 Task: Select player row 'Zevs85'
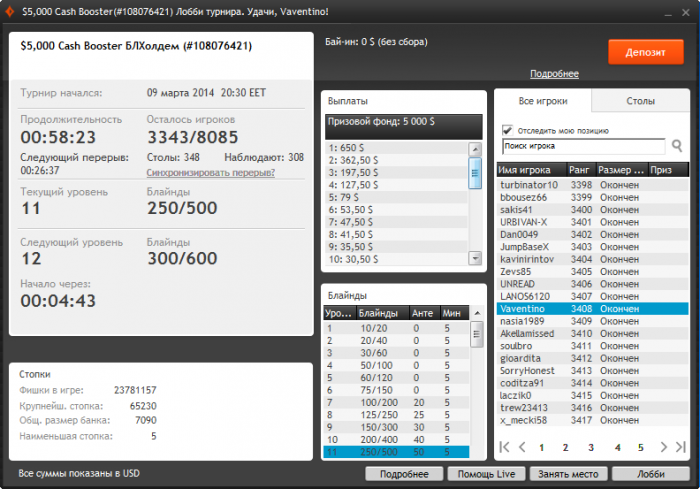592,272
